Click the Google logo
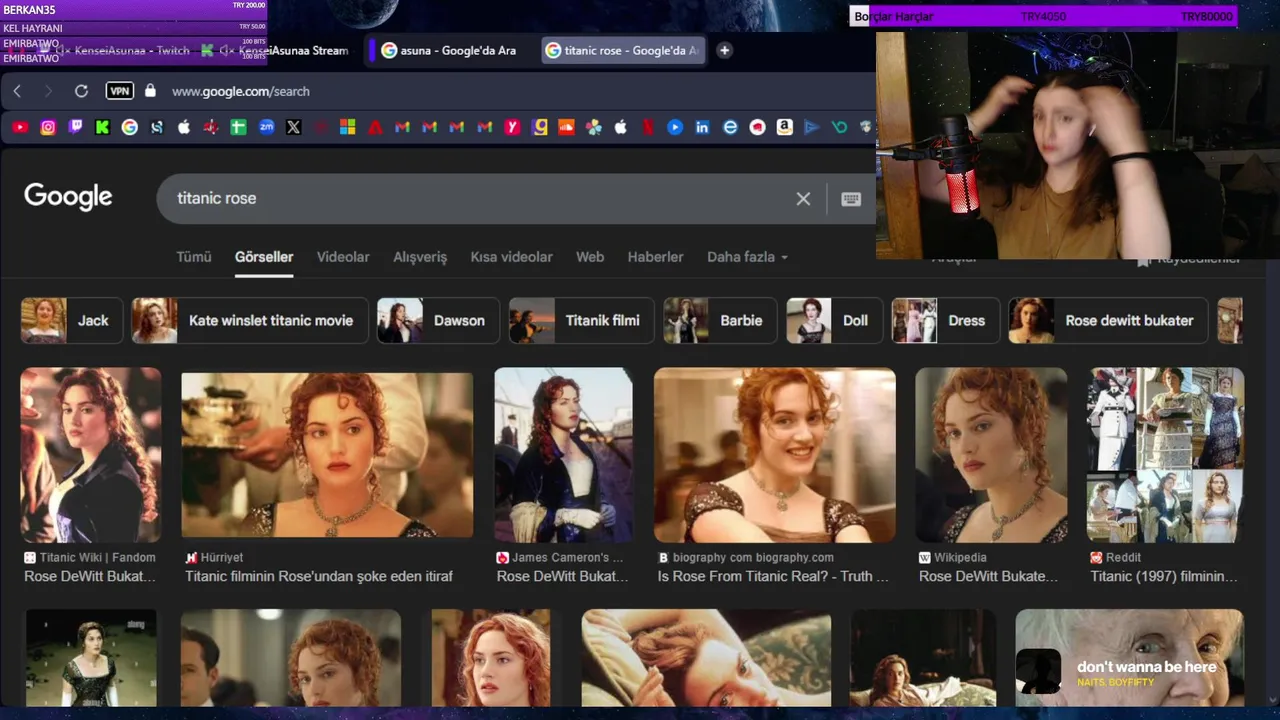Image resolution: width=1280 pixels, height=720 pixels. click(x=68, y=196)
